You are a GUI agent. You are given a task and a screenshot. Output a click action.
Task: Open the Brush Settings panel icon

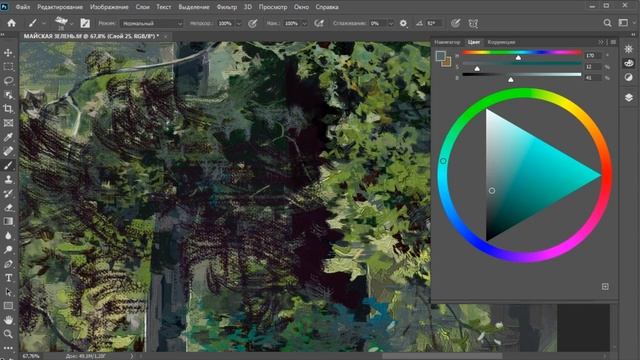85,23
